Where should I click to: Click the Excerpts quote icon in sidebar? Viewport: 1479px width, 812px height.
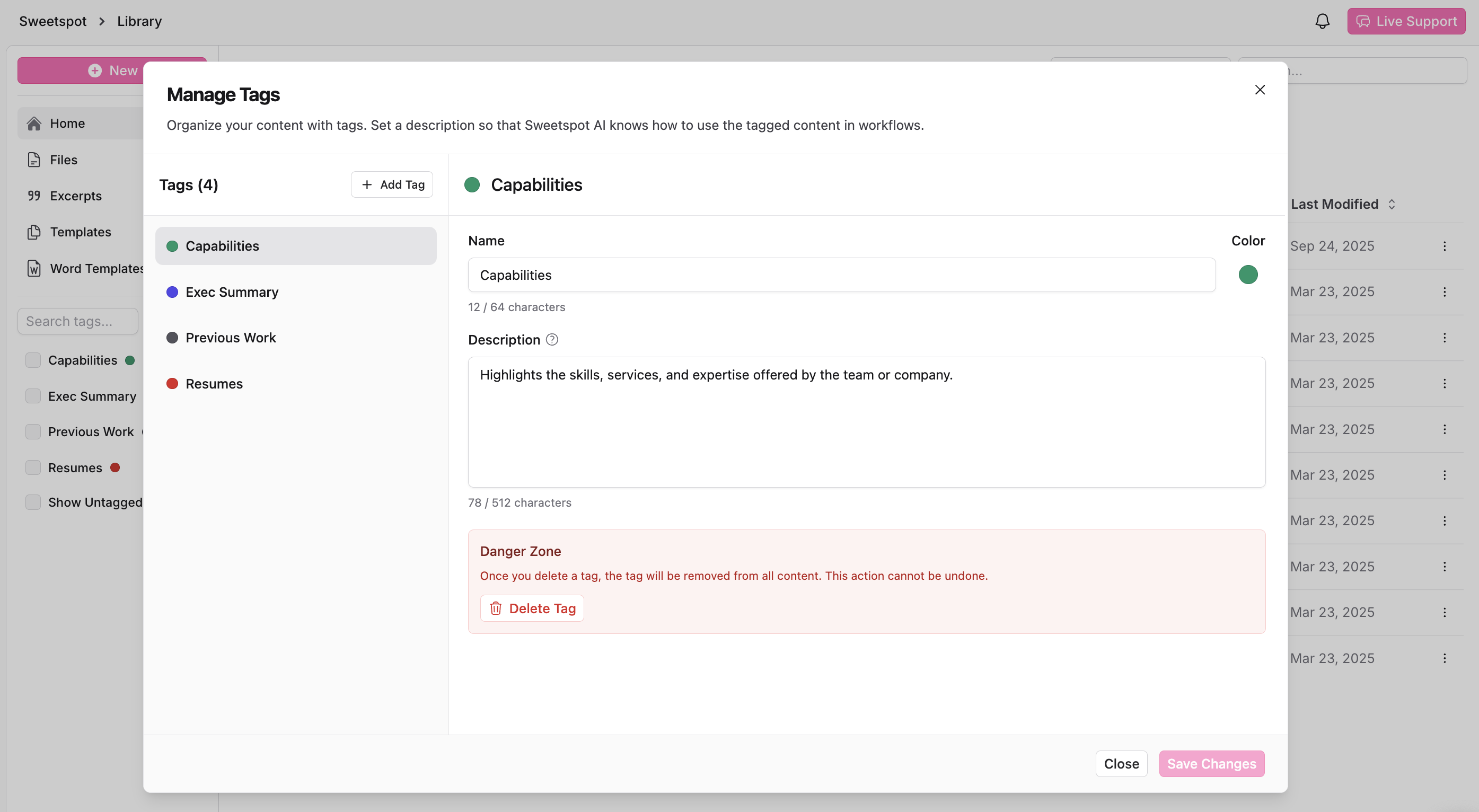[34, 196]
